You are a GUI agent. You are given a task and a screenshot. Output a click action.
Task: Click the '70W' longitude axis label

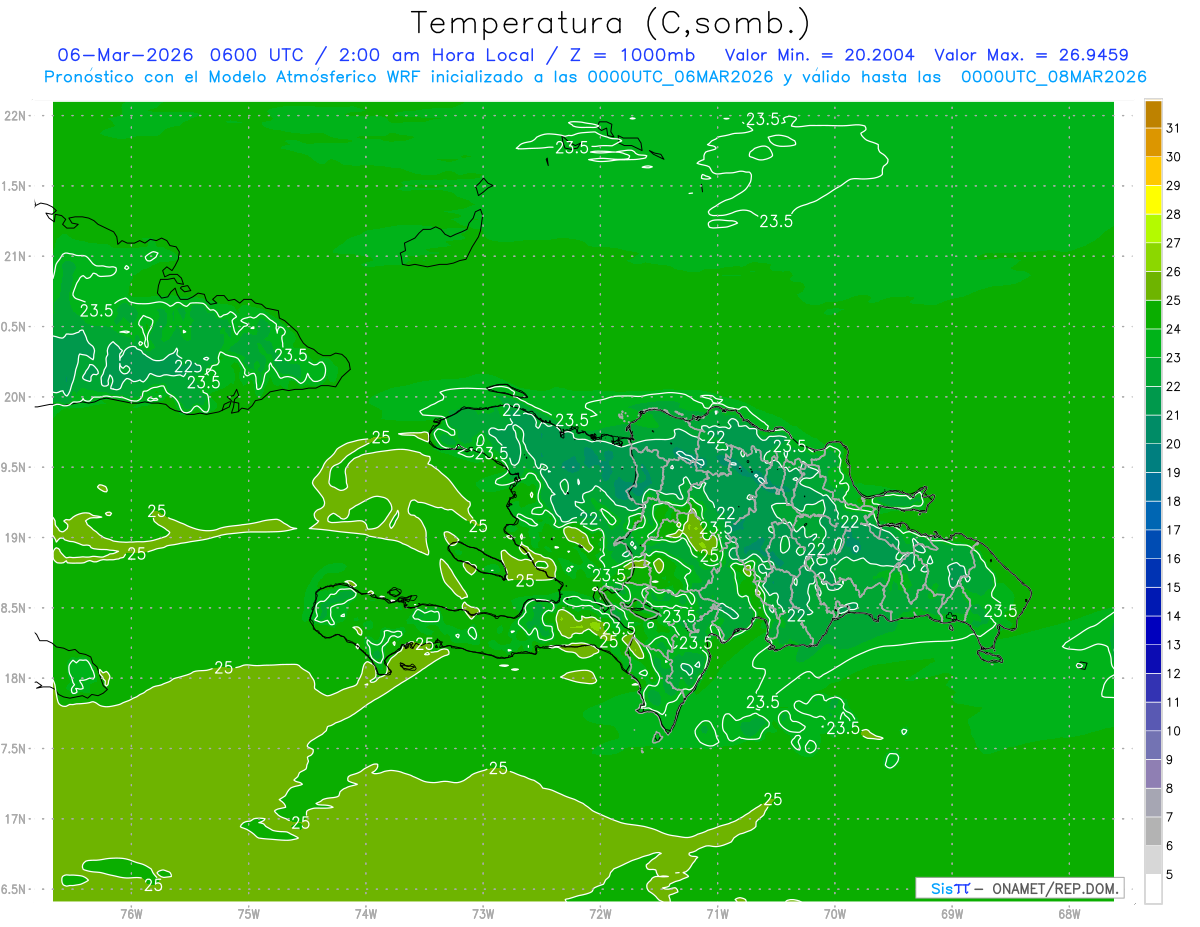pyautogui.click(x=835, y=914)
